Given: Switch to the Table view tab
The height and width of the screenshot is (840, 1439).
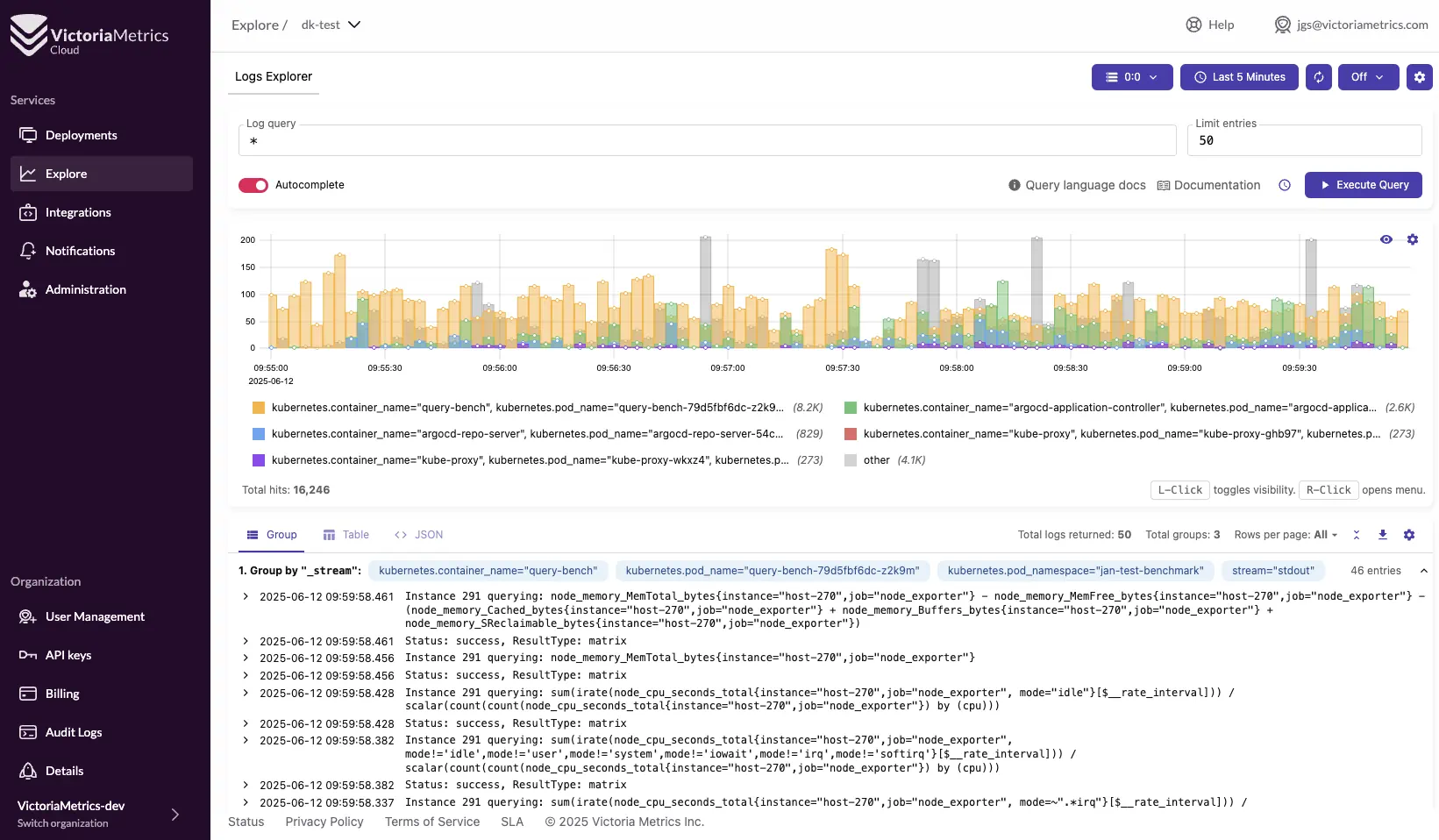Looking at the screenshot, I should click(346, 535).
